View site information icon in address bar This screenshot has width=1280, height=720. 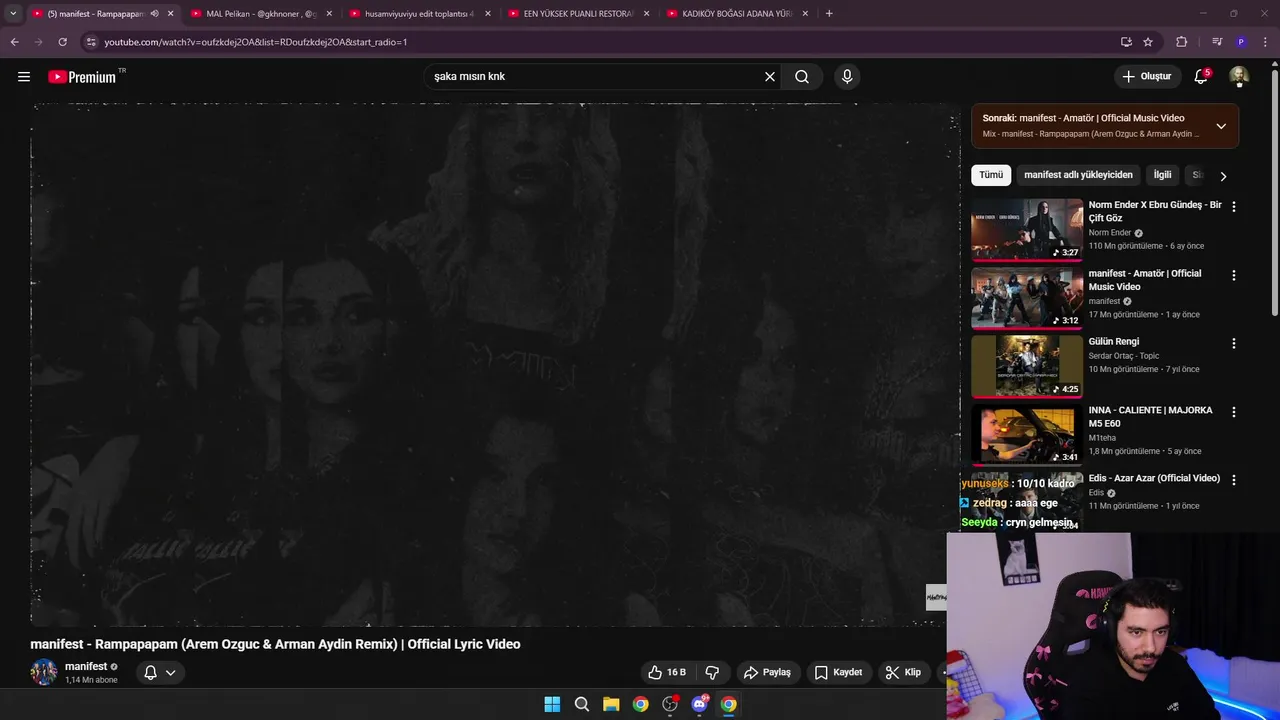(91, 42)
